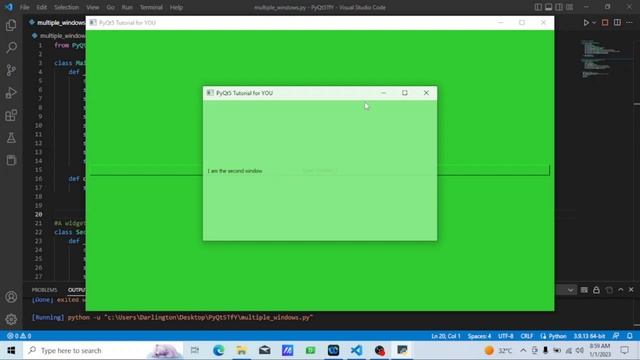Open the Manage gear icon
The height and width of the screenshot is (360, 640).
tap(11, 319)
